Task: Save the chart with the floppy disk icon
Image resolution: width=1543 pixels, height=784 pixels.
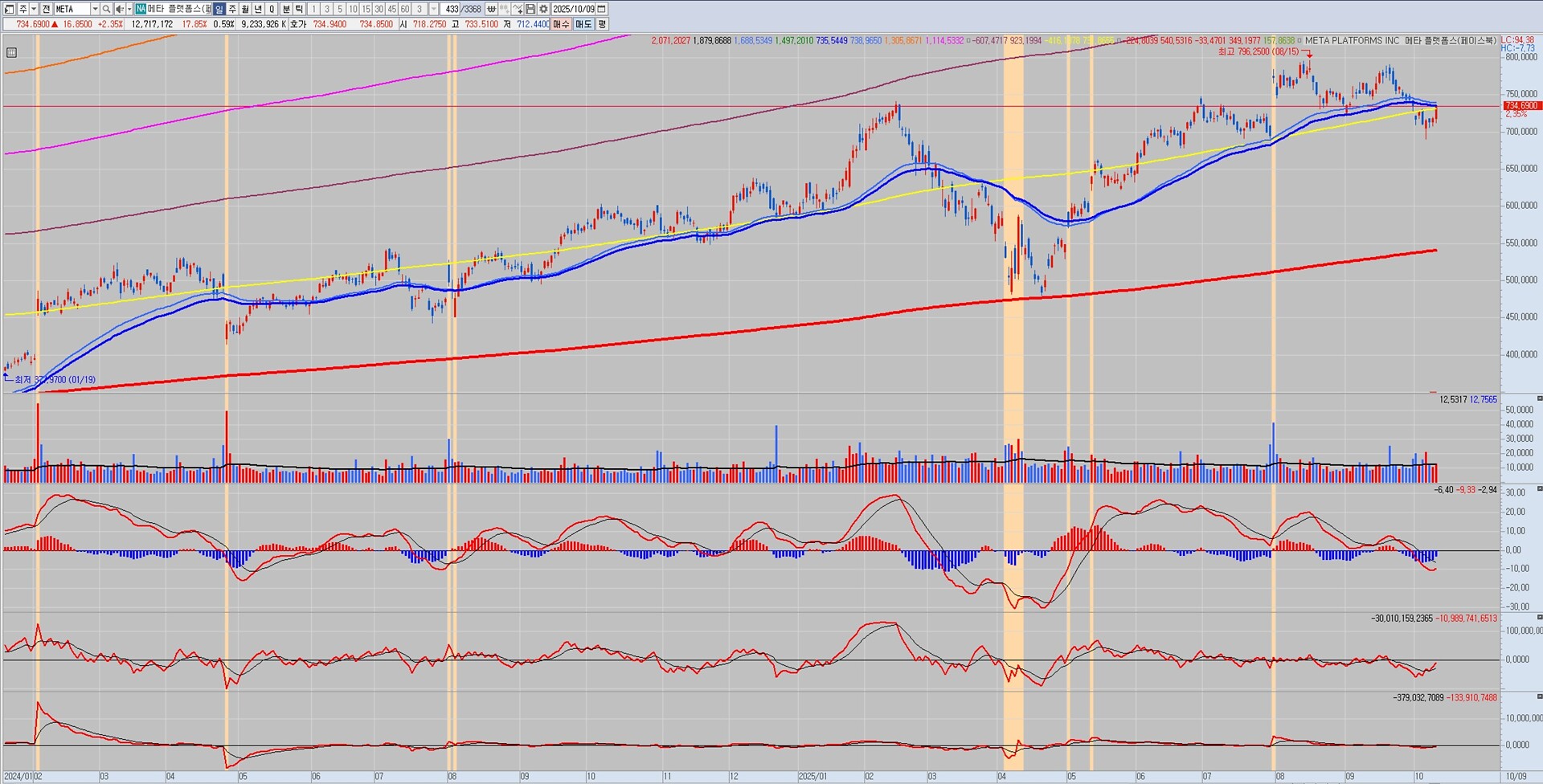Action: click(x=530, y=9)
